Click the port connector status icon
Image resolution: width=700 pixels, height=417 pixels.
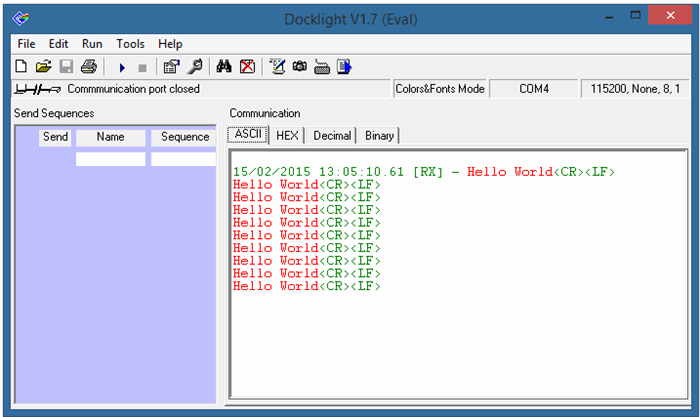pyautogui.click(x=37, y=89)
